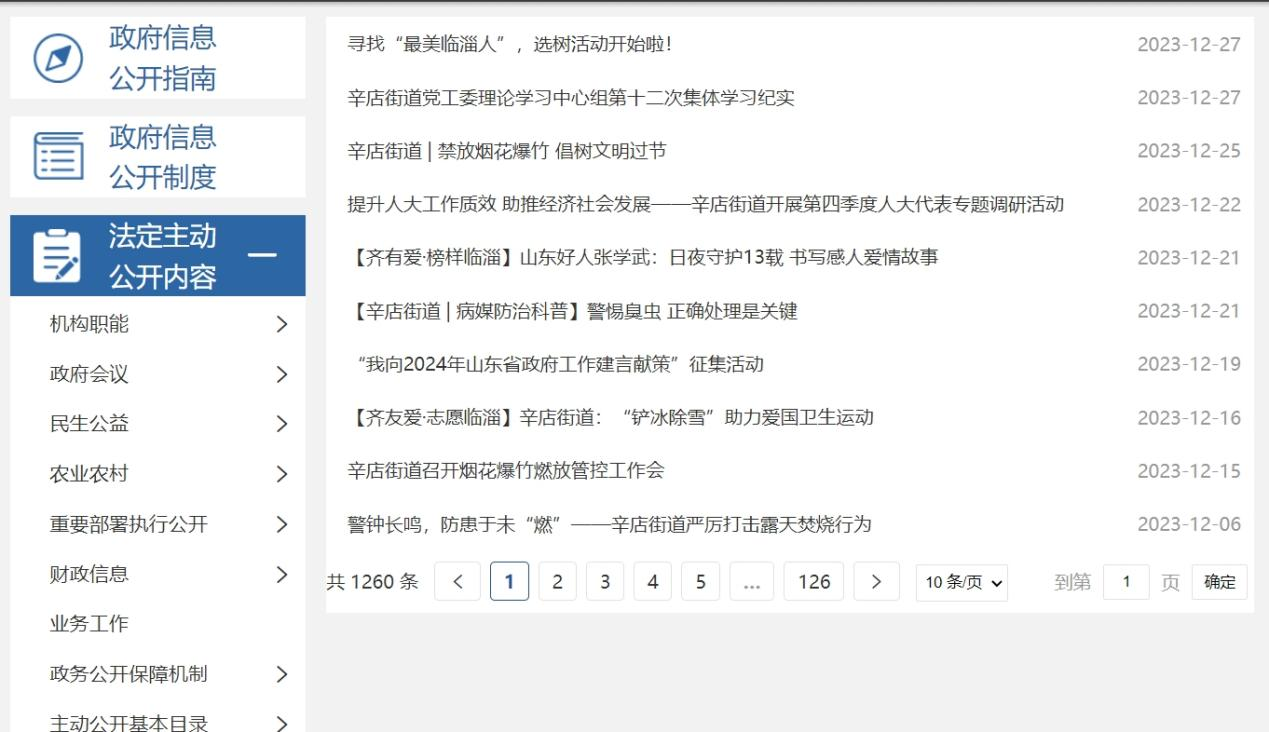Go to previous page with left arrow

point(458,582)
